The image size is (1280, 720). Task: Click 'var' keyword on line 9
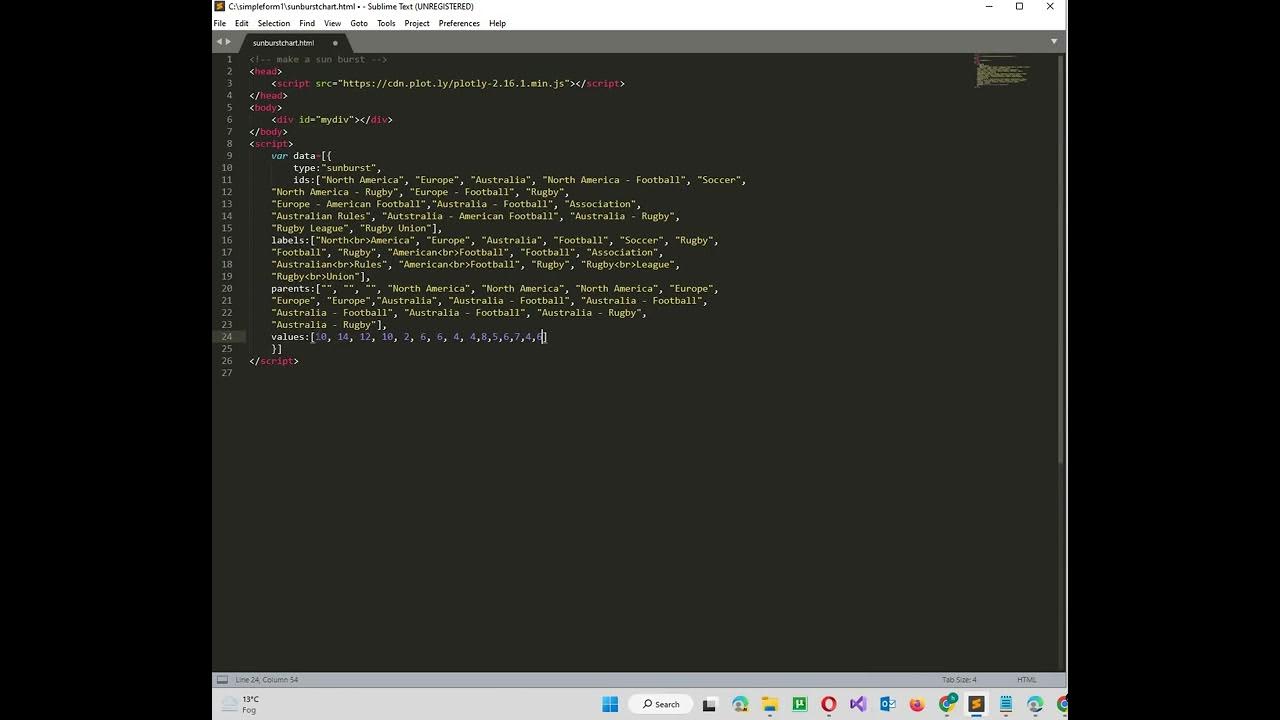279,156
